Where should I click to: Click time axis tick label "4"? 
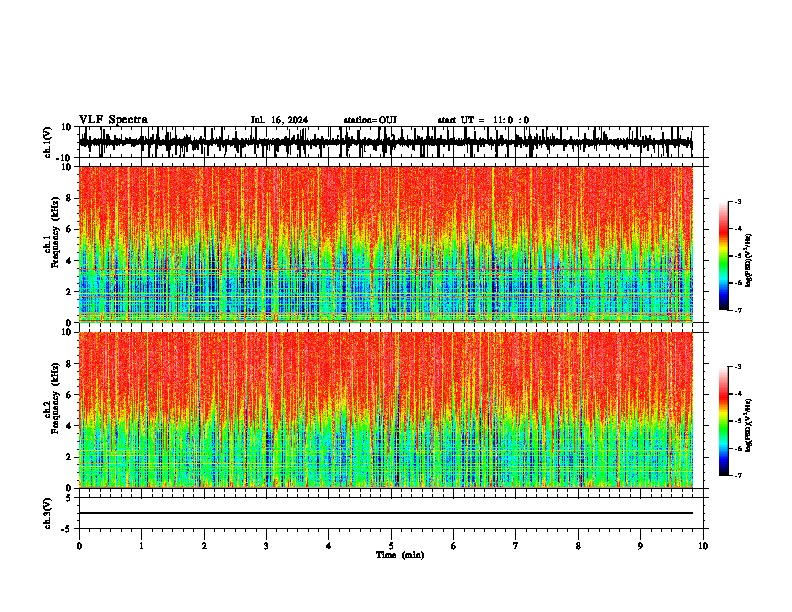[x=329, y=546]
